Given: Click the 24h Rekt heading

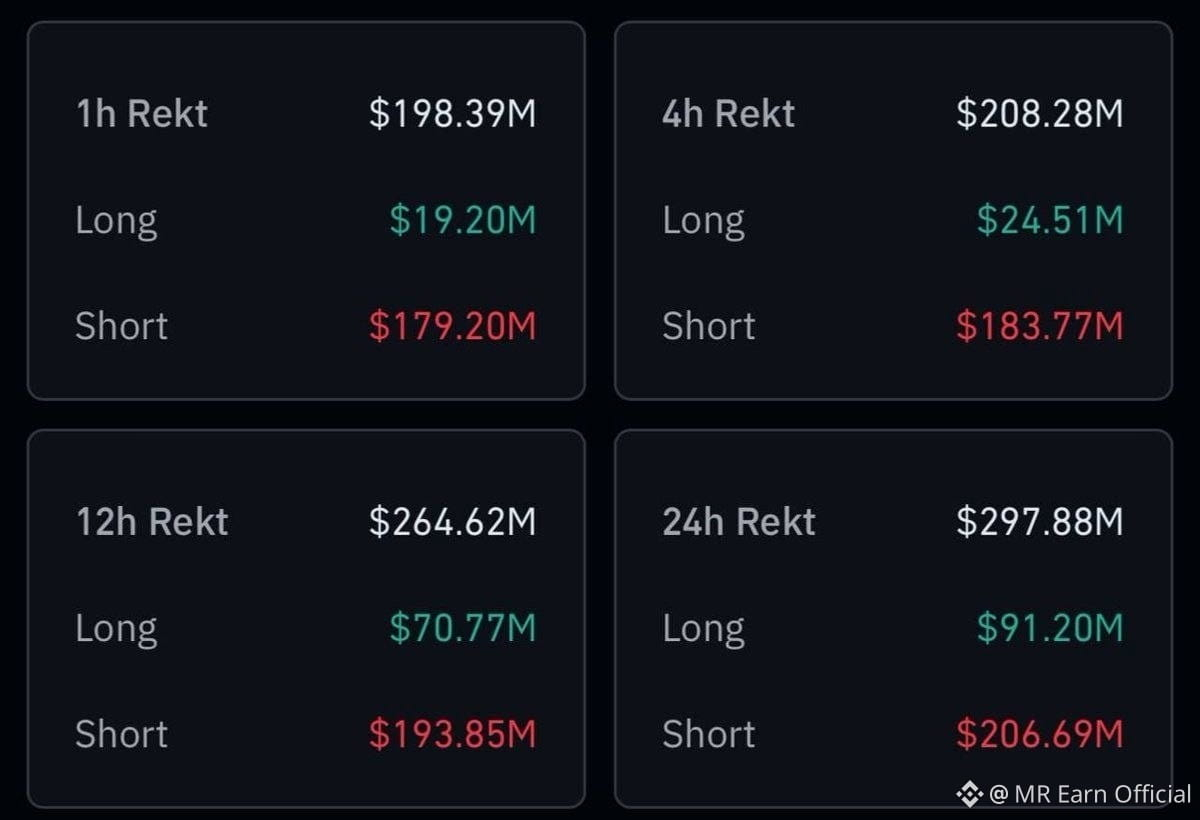Looking at the screenshot, I should [739, 521].
